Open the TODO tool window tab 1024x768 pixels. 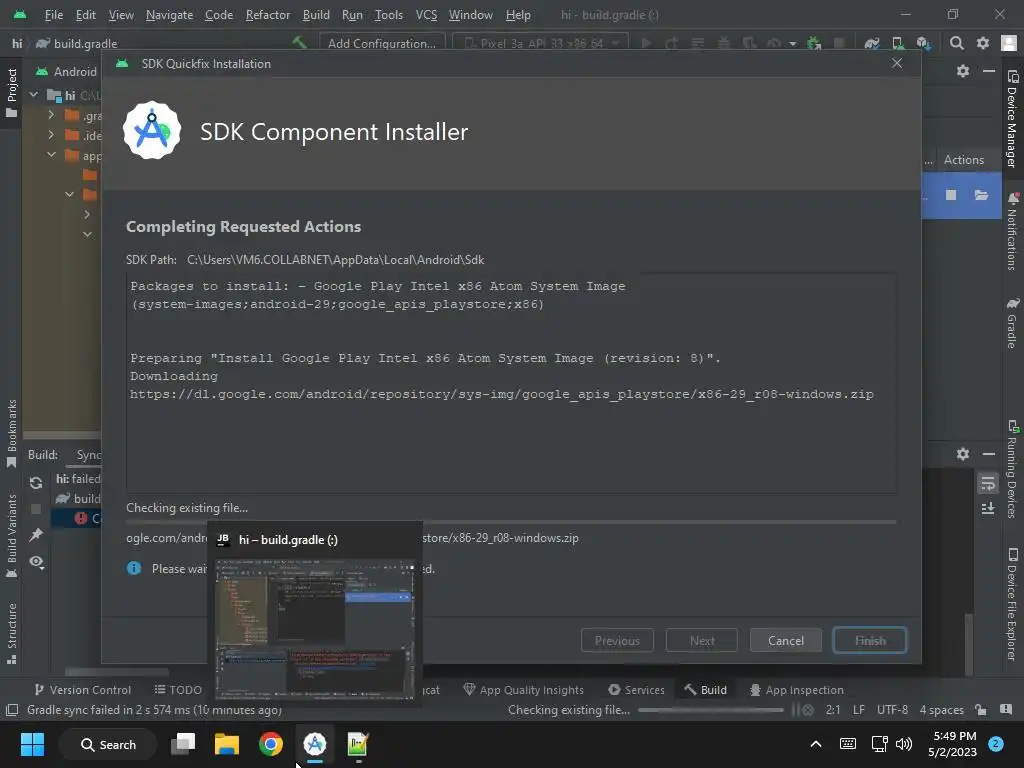click(178, 690)
